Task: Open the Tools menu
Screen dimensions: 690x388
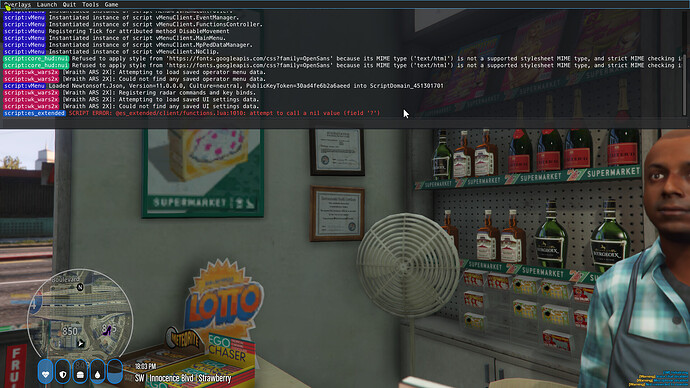Action: tap(90, 4)
